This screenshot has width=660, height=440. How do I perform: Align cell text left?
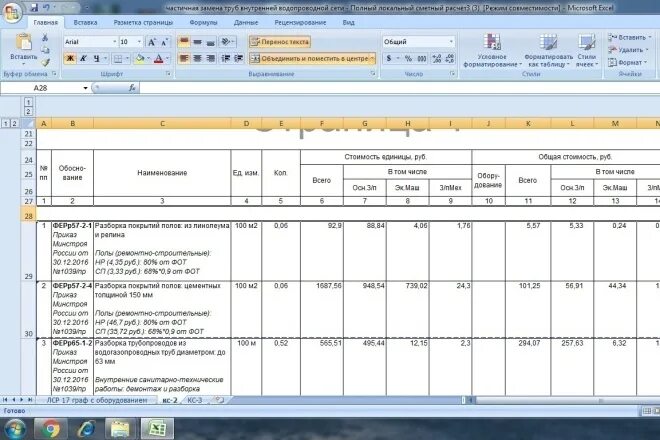pyautogui.click(x=184, y=59)
